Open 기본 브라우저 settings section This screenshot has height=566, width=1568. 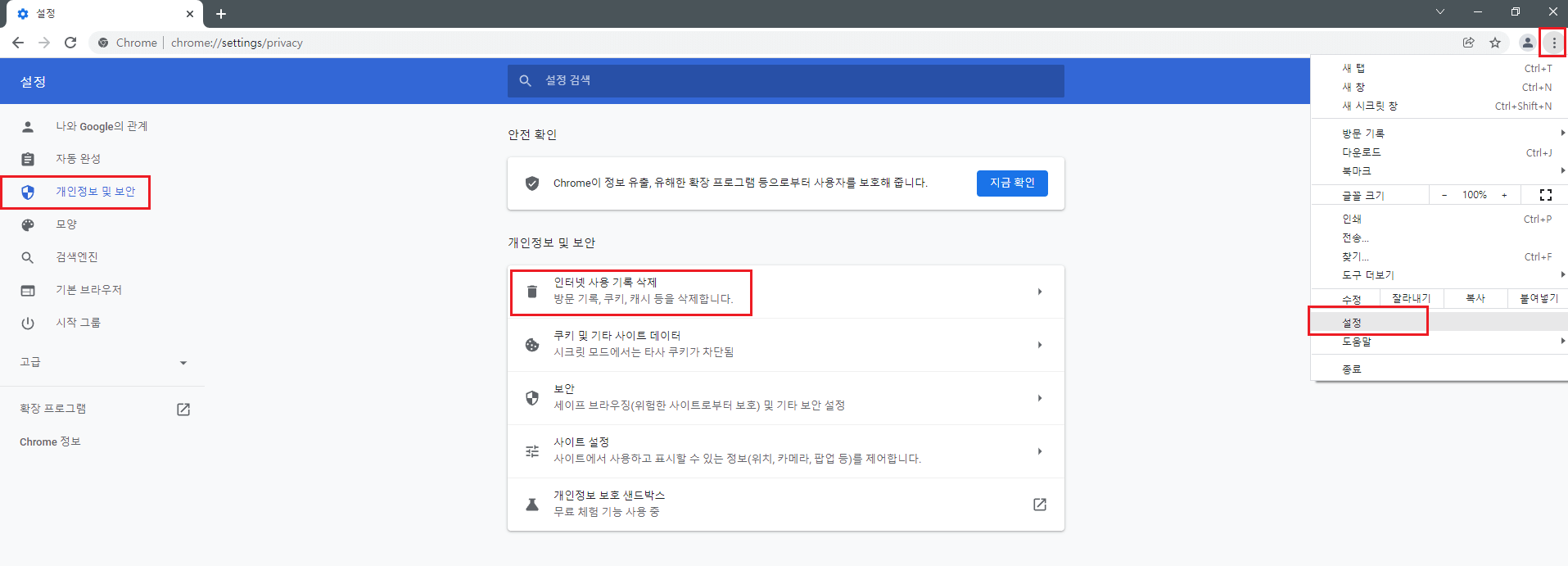click(88, 290)
